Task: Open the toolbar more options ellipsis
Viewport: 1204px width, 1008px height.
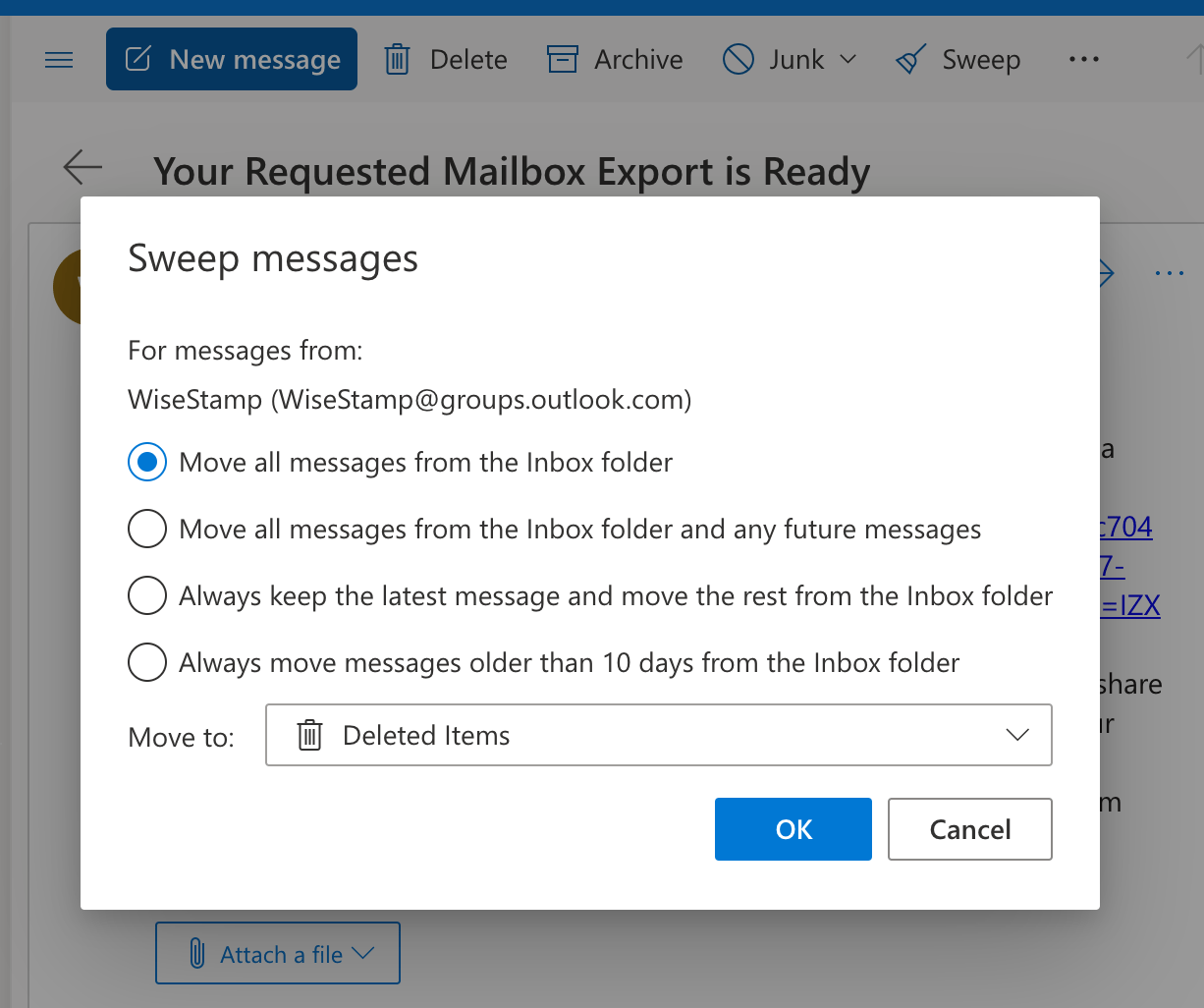Action: click(1083, 60)
